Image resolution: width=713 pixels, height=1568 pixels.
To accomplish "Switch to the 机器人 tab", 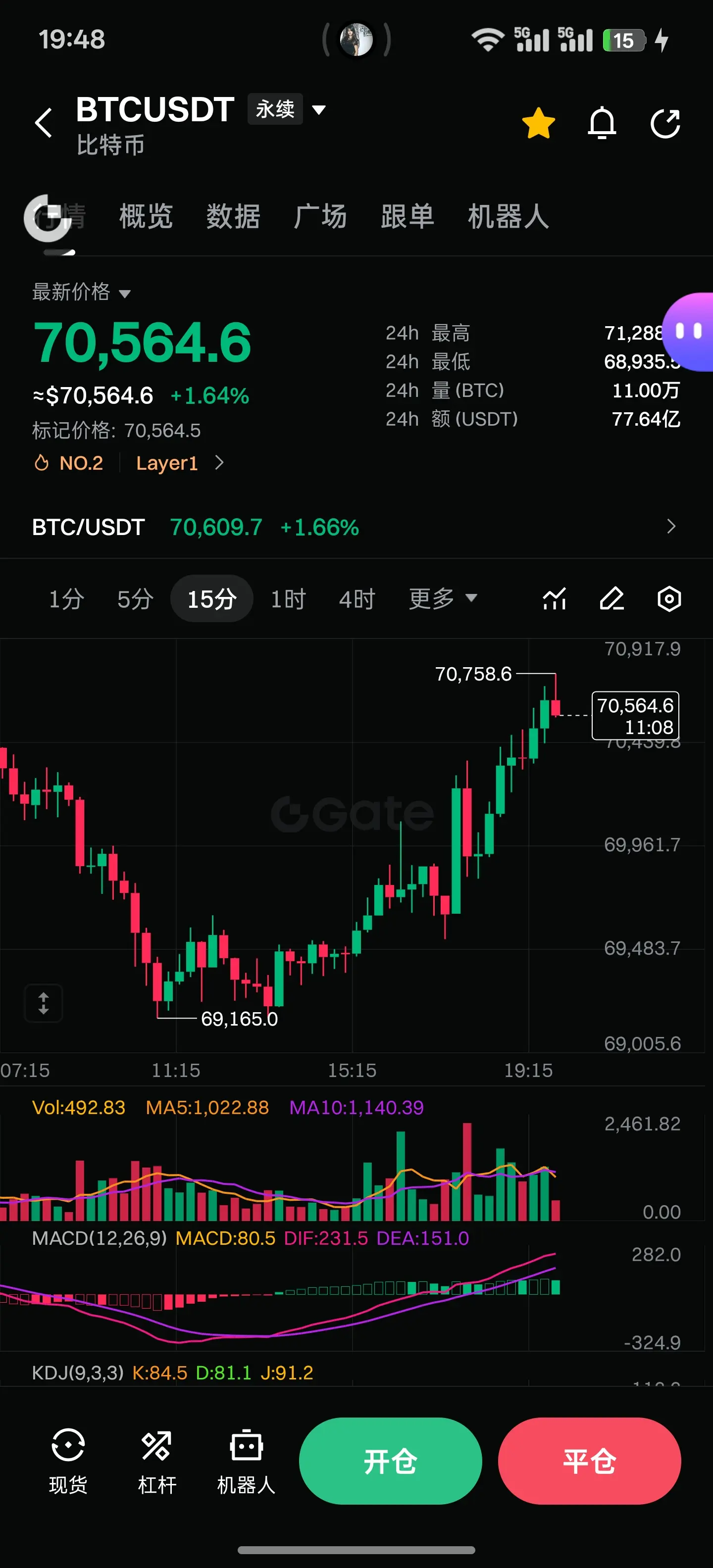I will coord(509,217).
